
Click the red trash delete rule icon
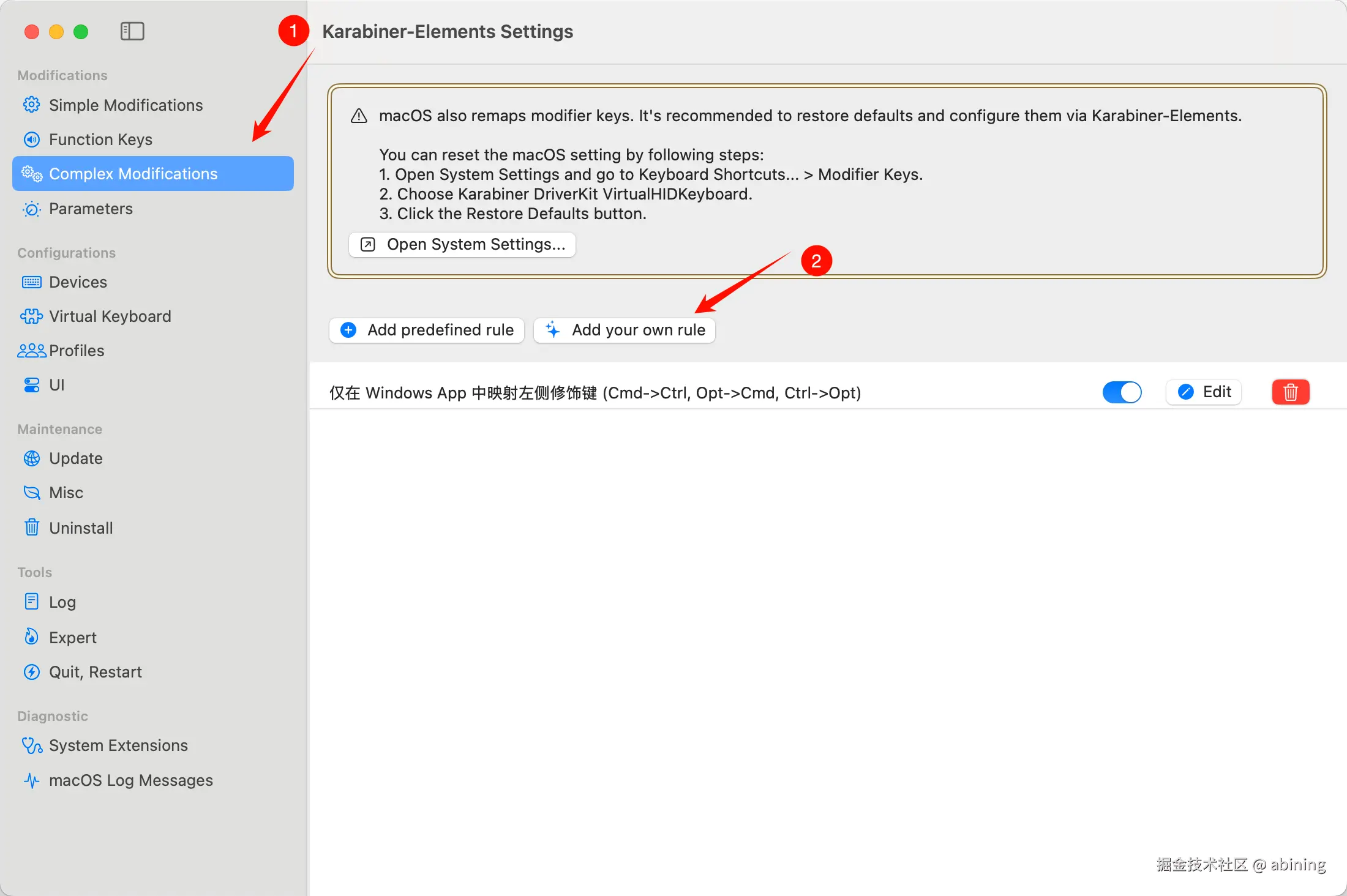(1290, 392)
